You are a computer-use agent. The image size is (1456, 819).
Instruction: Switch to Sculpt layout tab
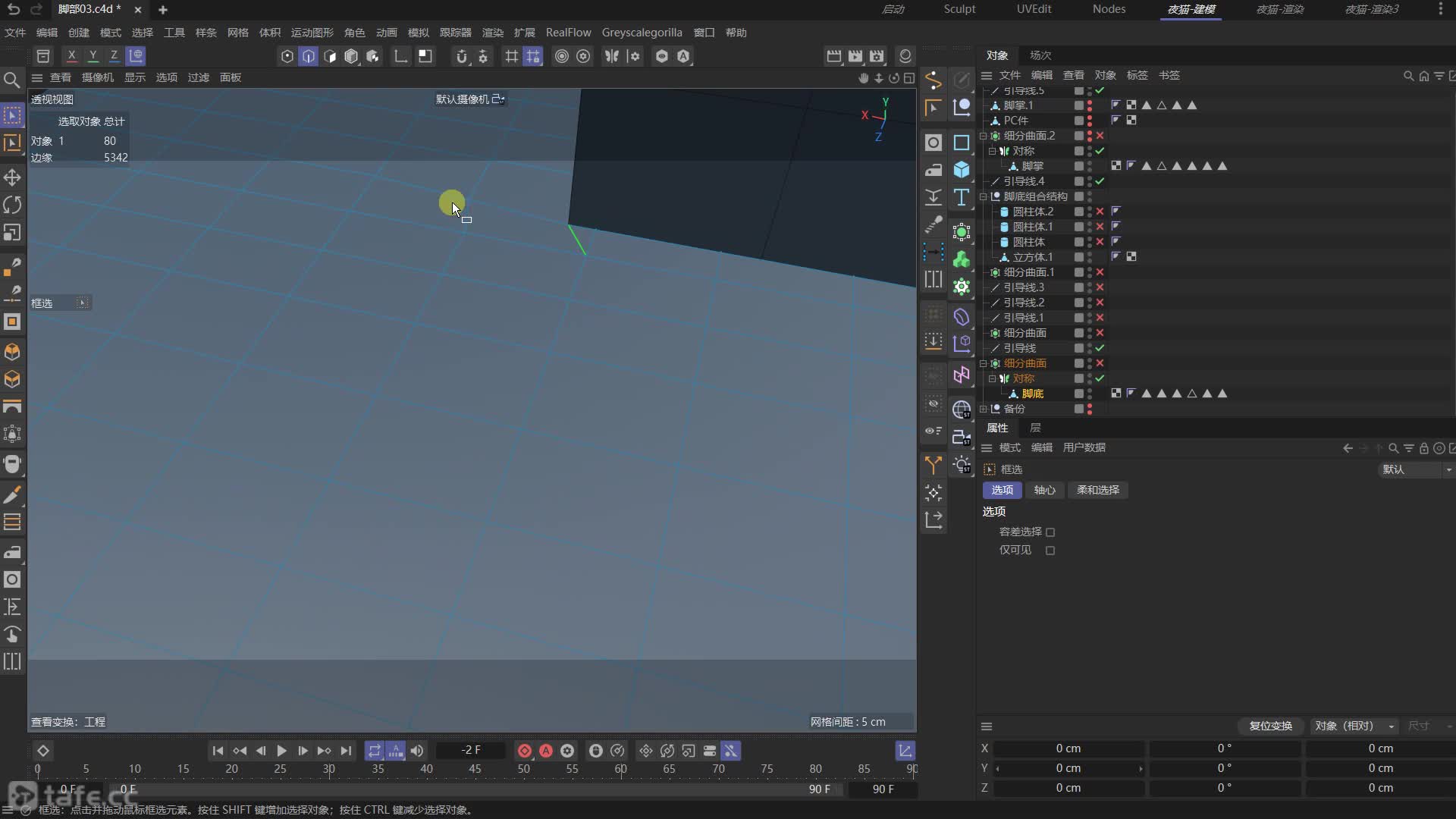[x=959, y=9]
